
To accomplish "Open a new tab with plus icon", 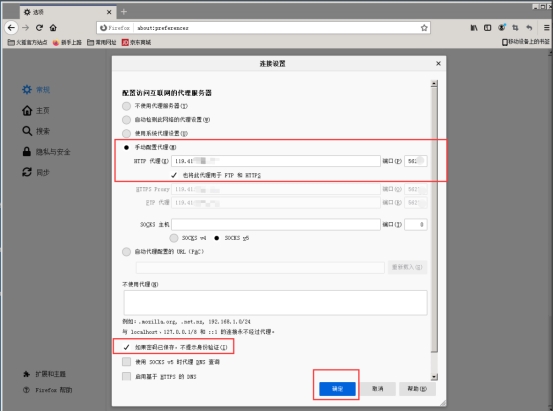I will pos(124,12).
